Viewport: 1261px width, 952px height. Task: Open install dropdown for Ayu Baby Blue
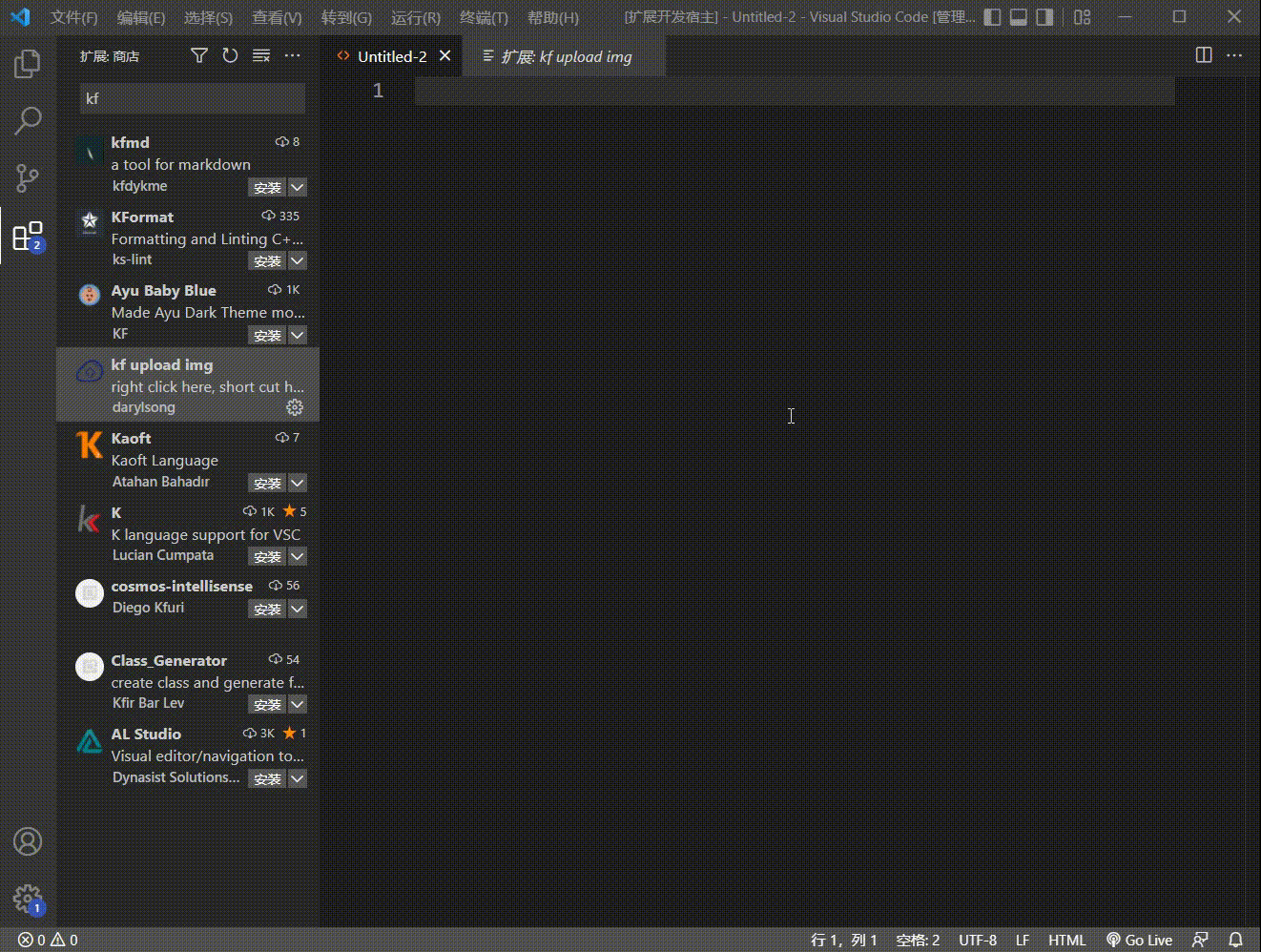pos(298,335)
